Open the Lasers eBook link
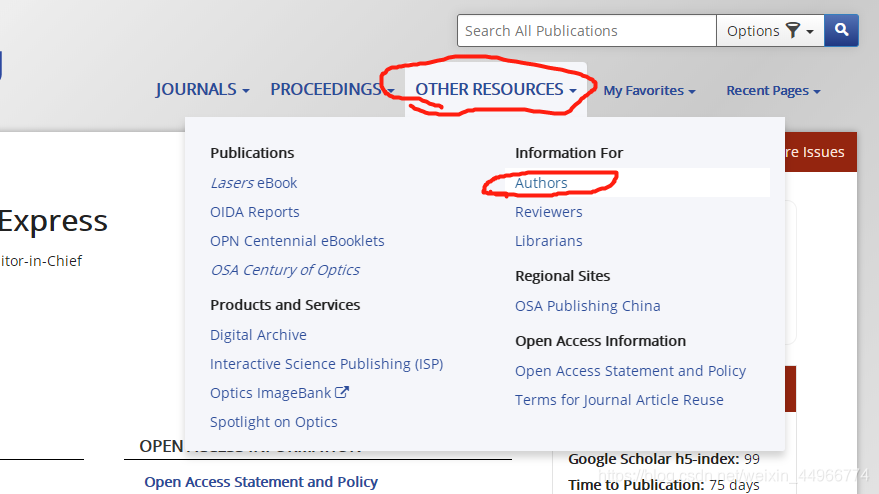The height and width of the screenshot is (494, 879). click(x=254, y=183)
